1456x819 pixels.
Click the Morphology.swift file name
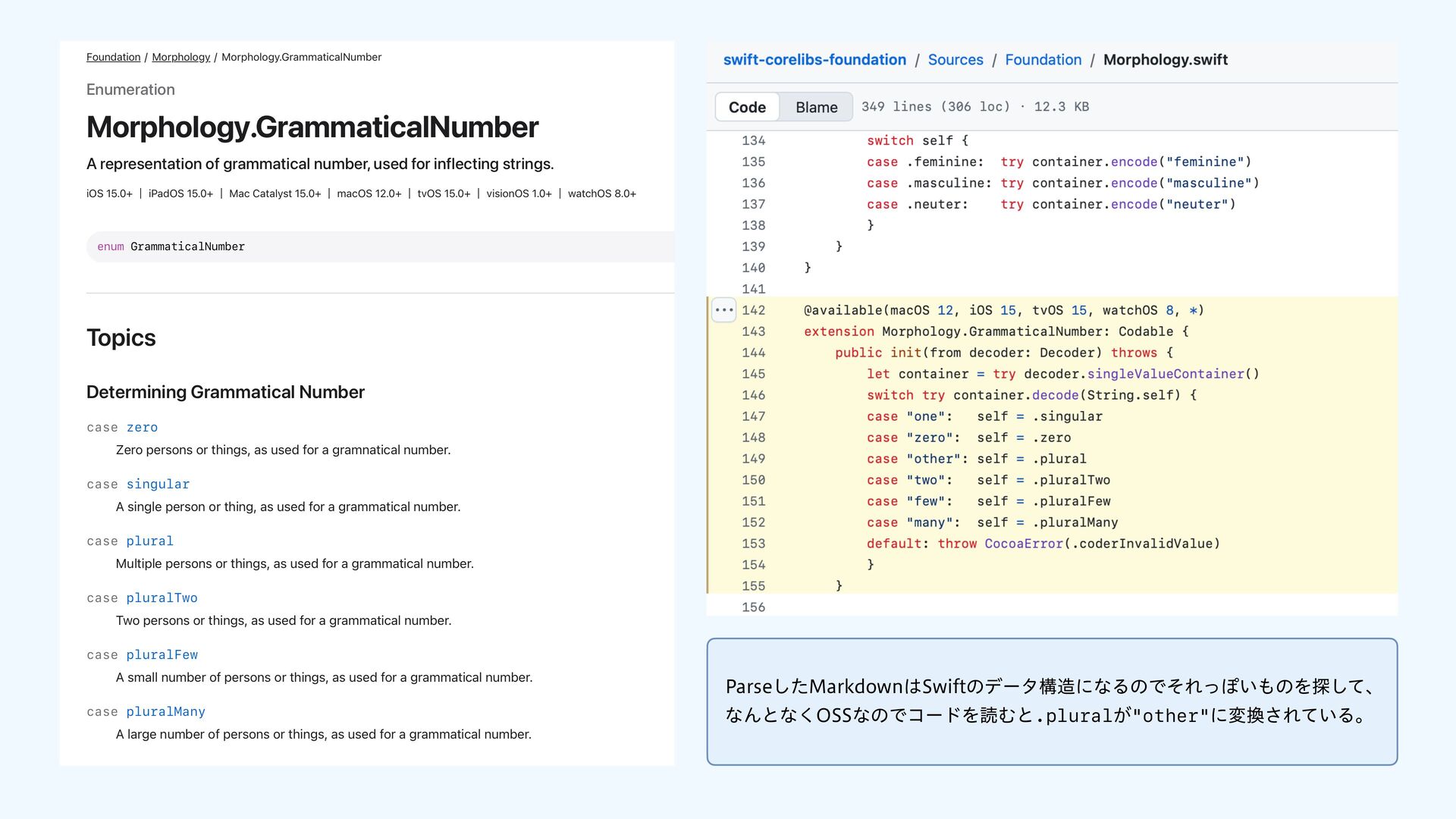pos(1165,60)
